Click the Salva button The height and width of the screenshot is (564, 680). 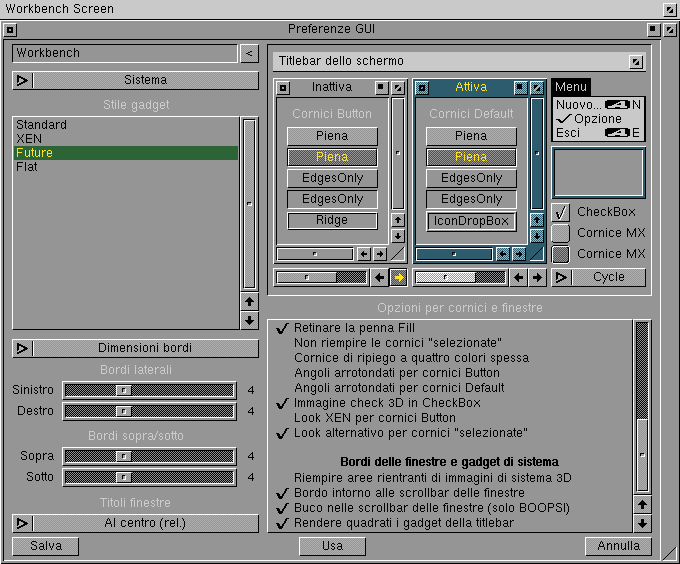coord(46,546)
